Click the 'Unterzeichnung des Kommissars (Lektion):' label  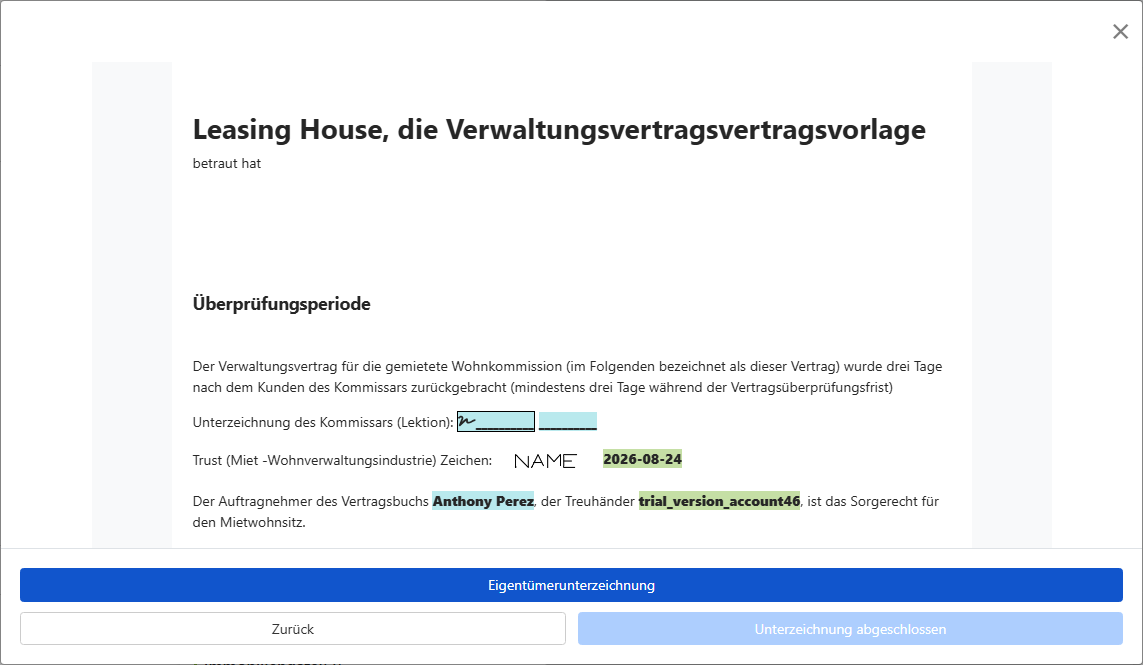(323, 422)
